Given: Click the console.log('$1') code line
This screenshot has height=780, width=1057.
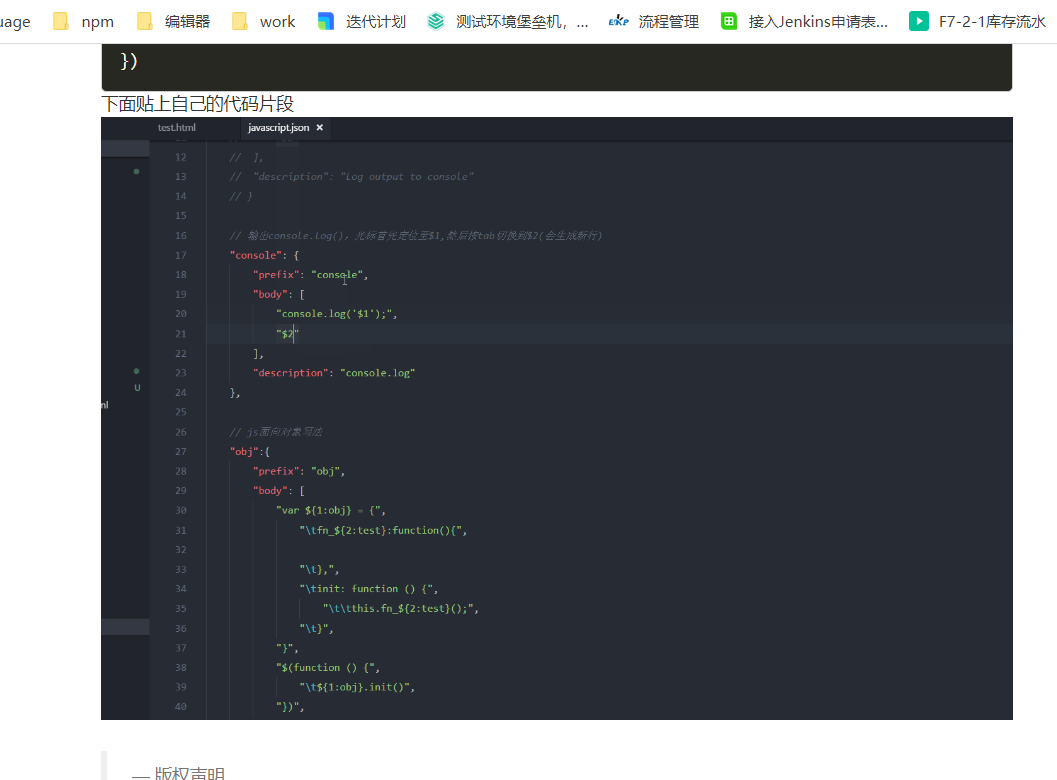Looking at the screenshot, I should coord(338,314).
